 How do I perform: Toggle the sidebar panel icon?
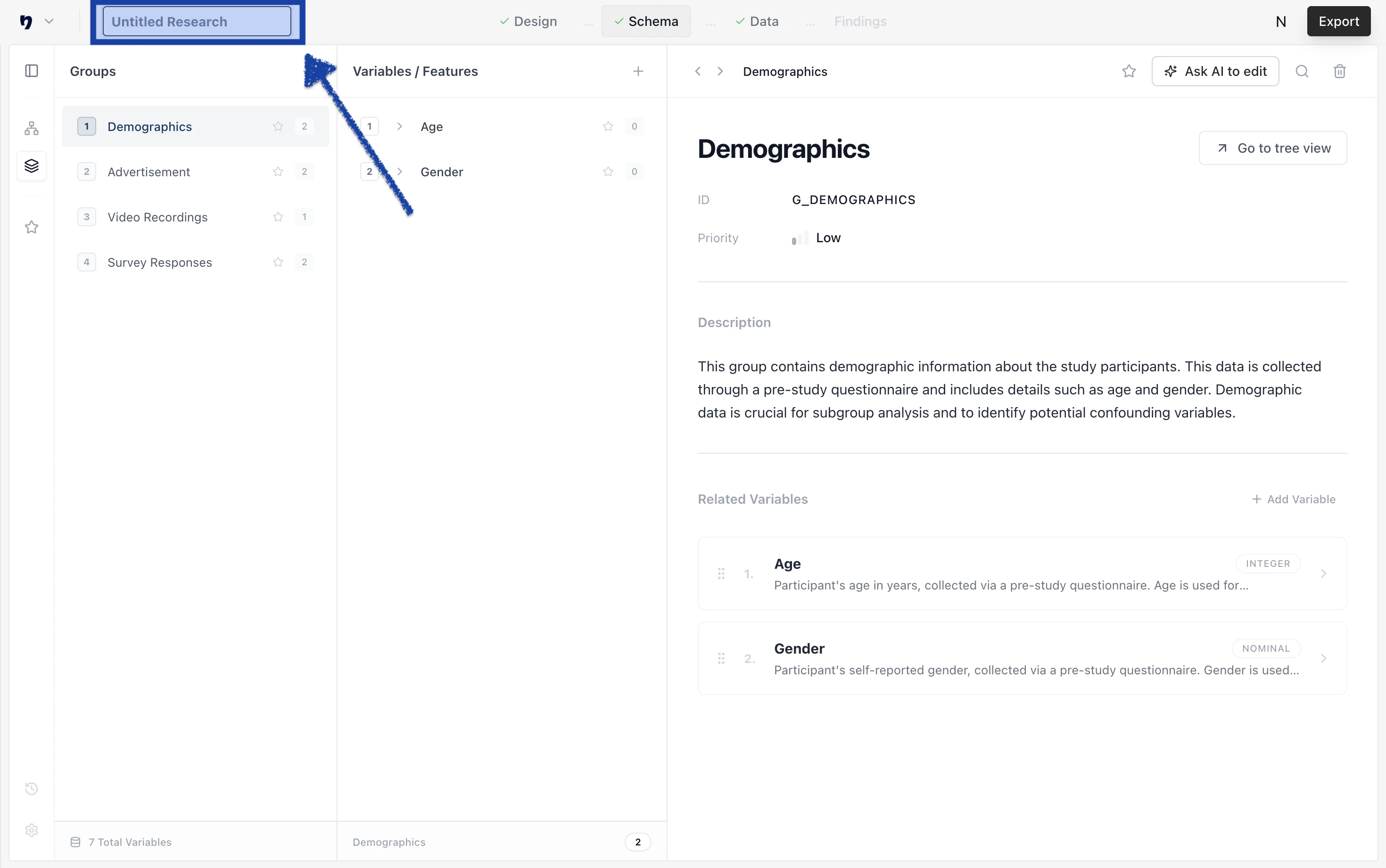click(x=32, y=71)
